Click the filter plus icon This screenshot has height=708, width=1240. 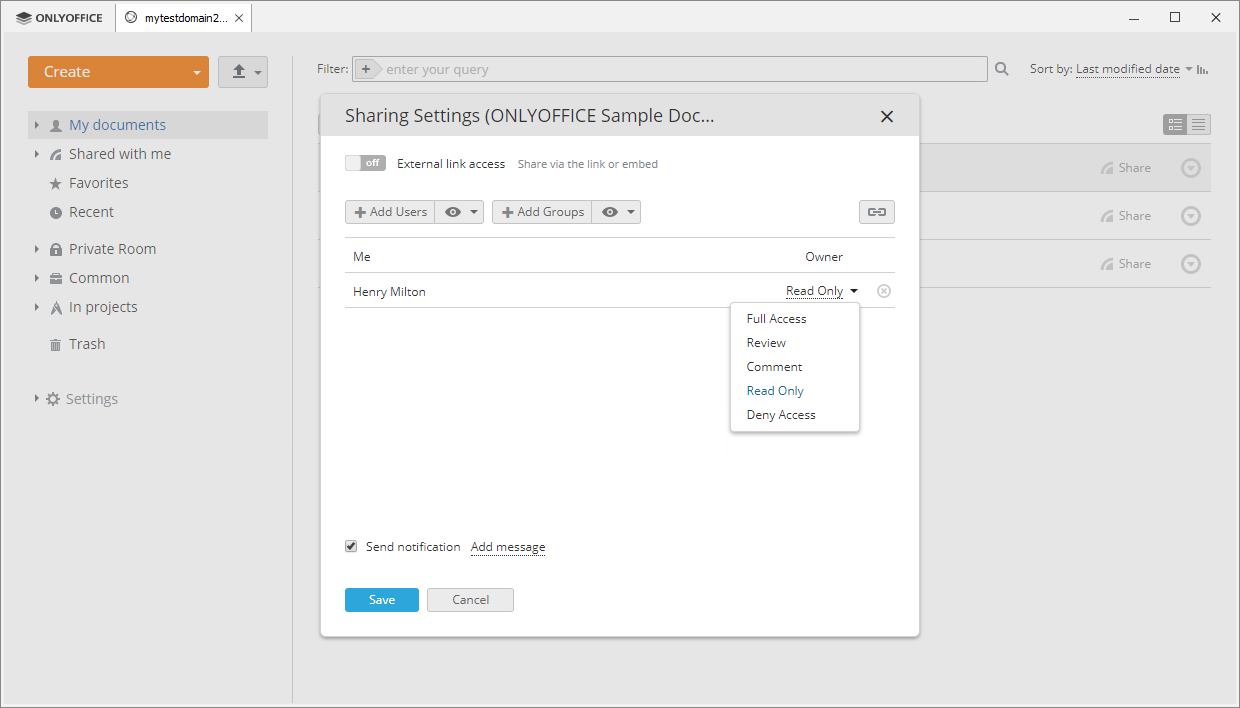(366, 69)
